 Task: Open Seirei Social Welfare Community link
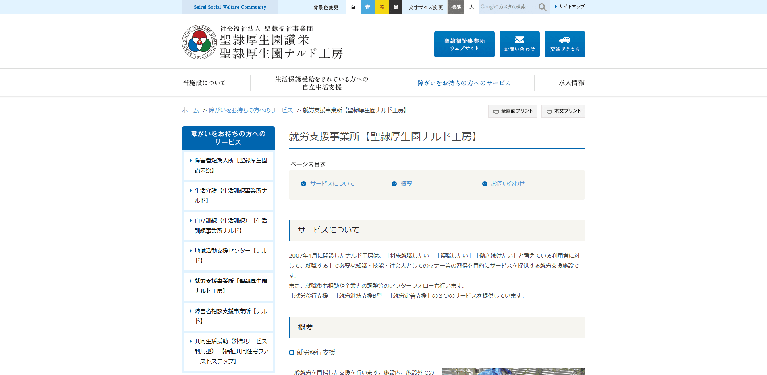[x=230, y=7]
